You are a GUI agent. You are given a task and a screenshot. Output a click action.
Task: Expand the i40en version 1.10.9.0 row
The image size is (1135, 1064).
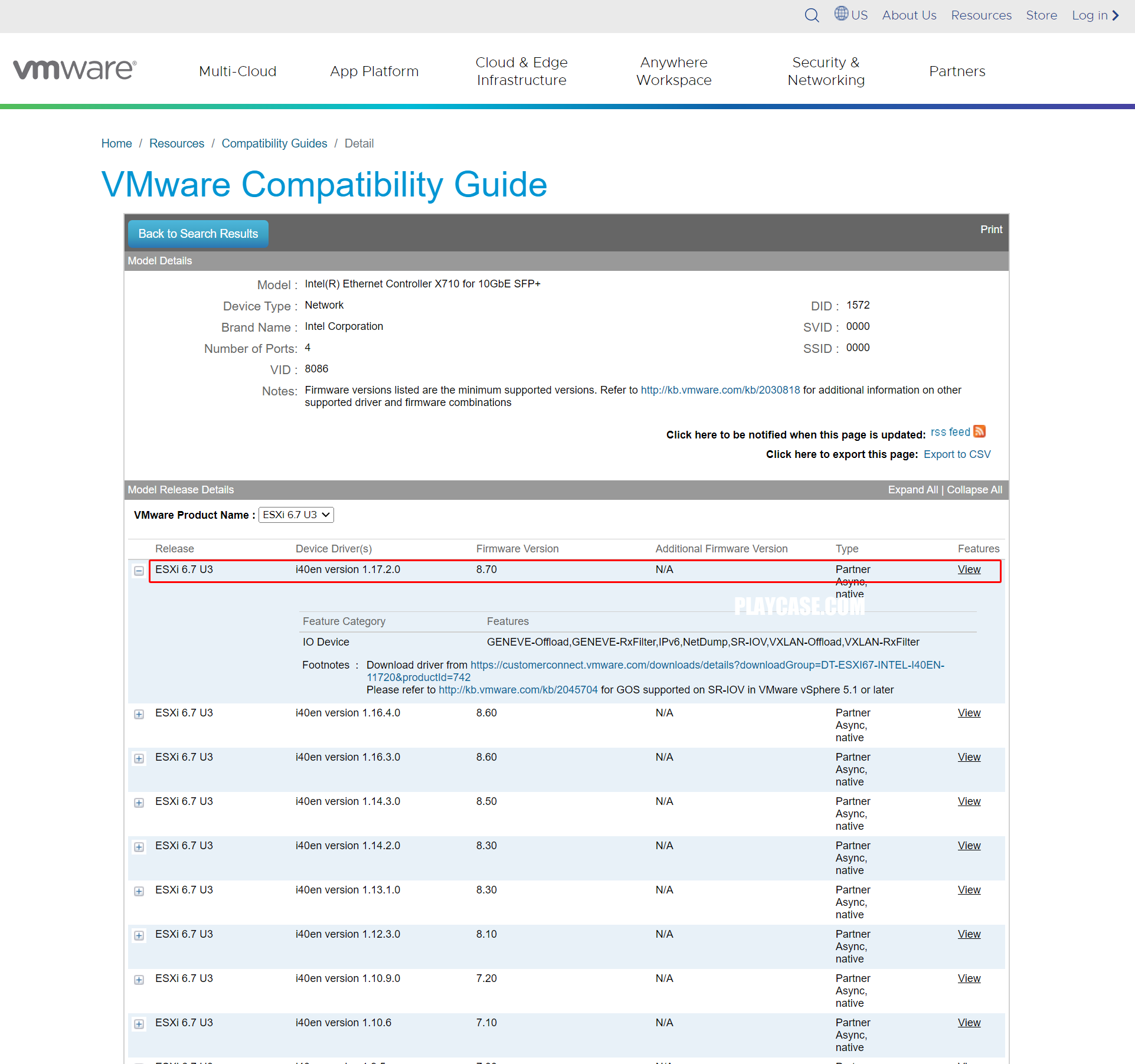click(139, 980)
